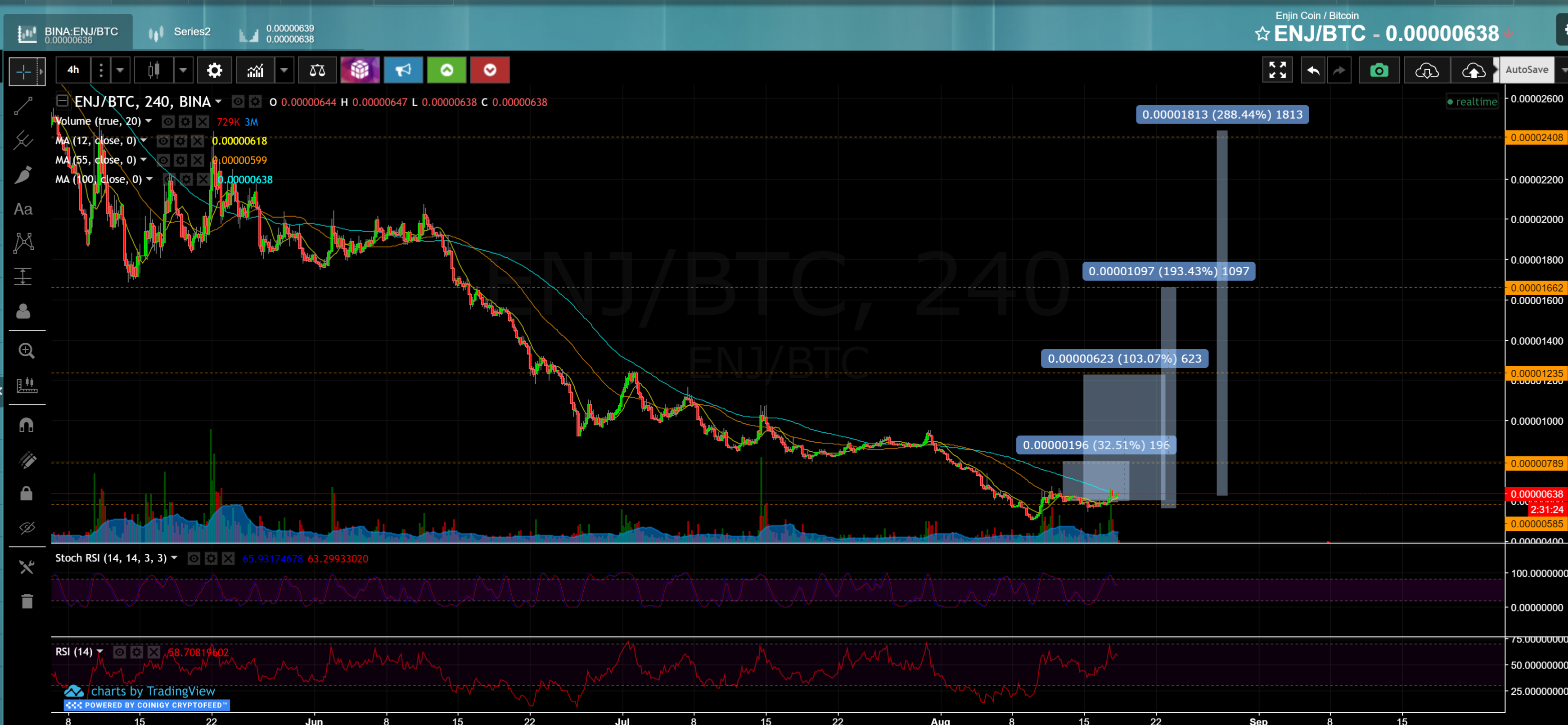The image size is (1568, 725).
Task: Select the brush drawing tool
Action: click(x=23, y=175)
